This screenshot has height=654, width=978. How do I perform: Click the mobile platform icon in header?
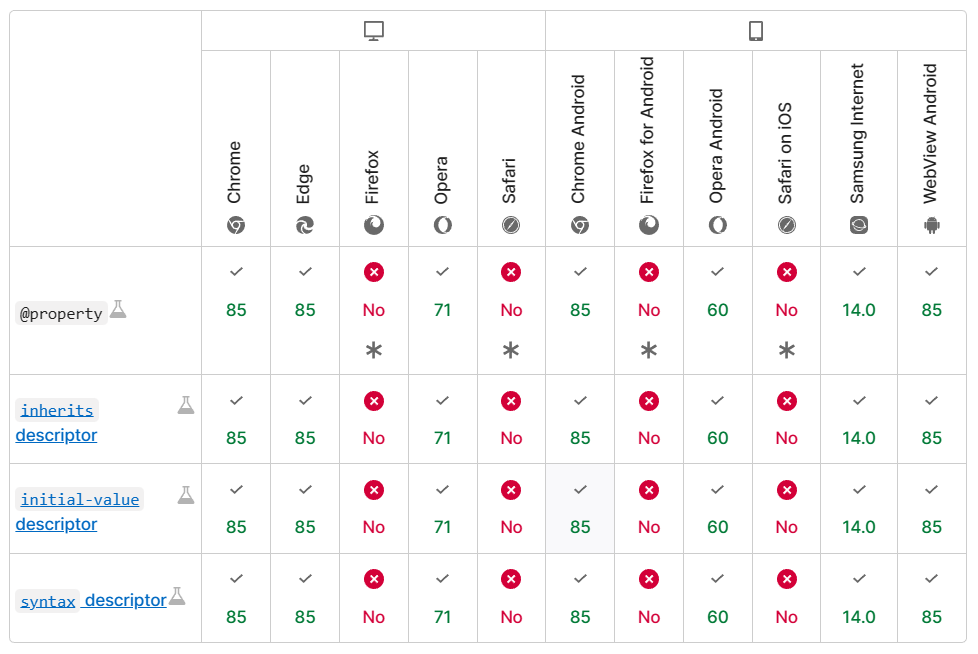point(756,32)
